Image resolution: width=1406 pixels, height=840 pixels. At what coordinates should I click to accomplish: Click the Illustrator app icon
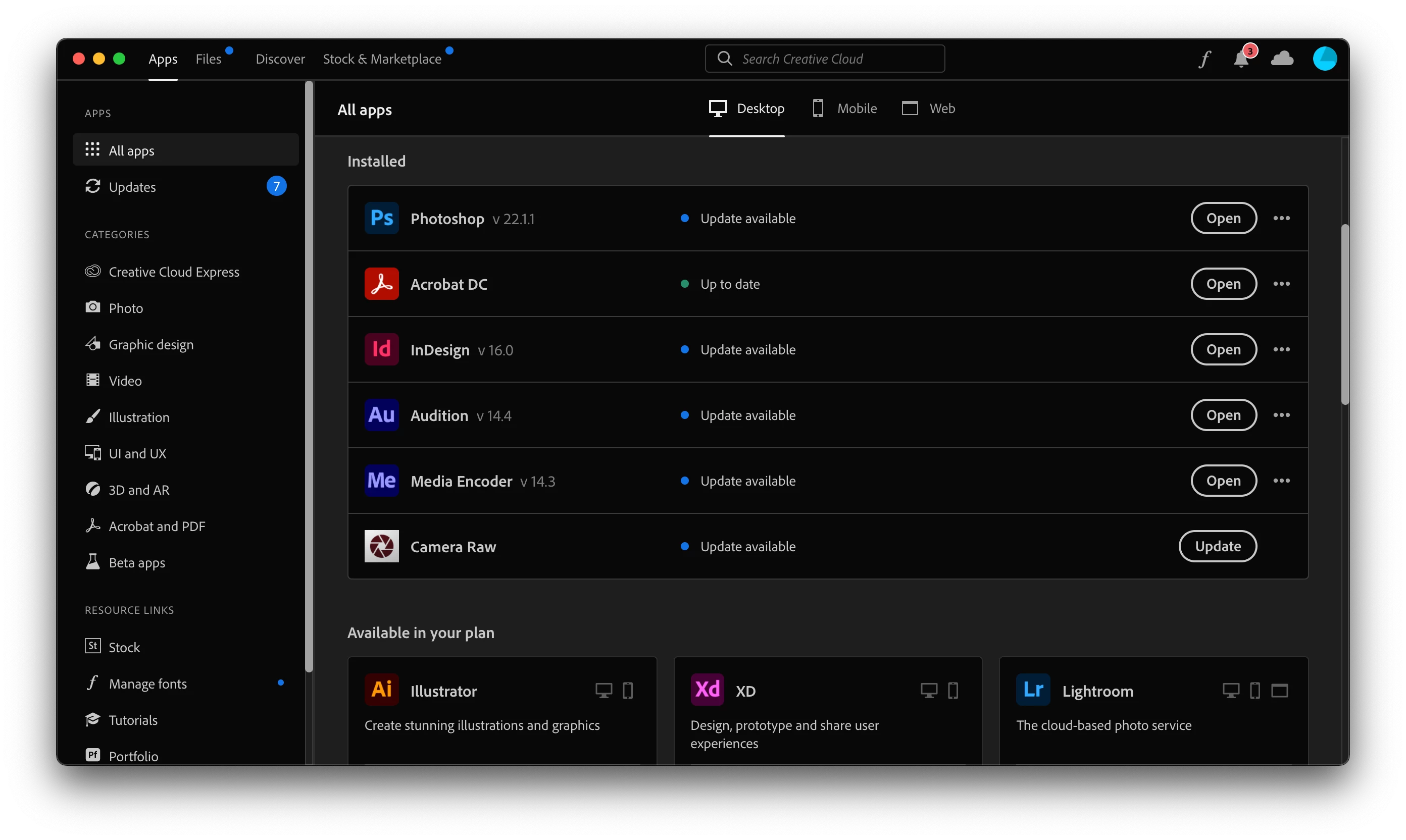pyautogui.click(x=382, y=690)
